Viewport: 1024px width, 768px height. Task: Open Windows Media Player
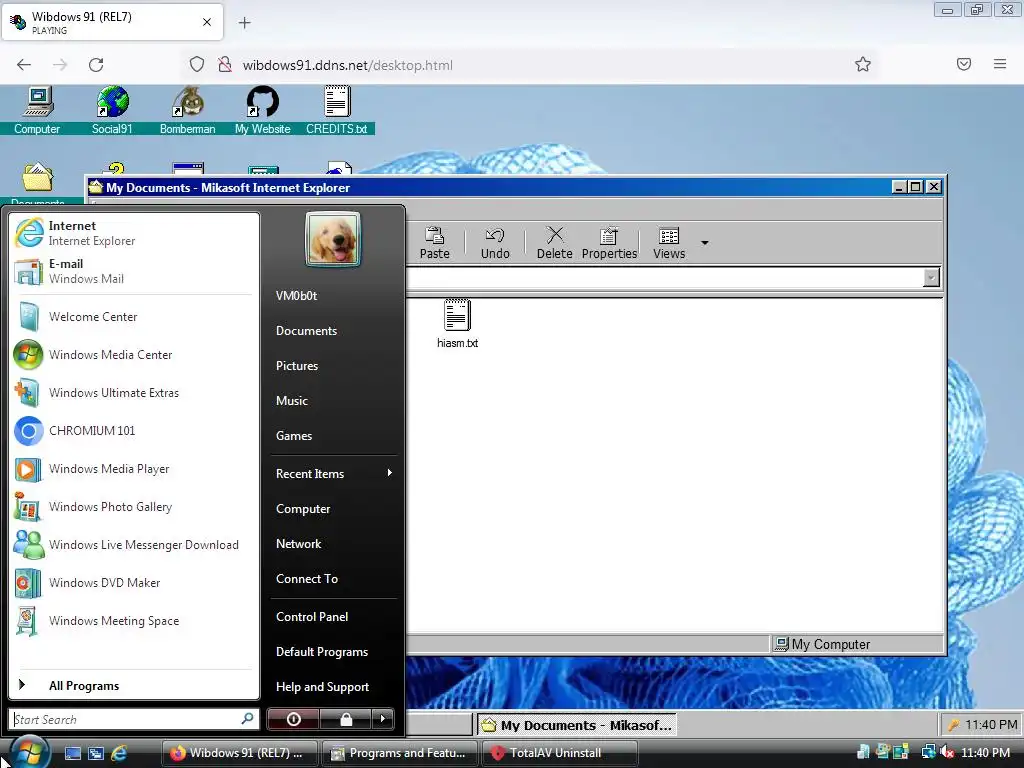[x=133, y=469]
